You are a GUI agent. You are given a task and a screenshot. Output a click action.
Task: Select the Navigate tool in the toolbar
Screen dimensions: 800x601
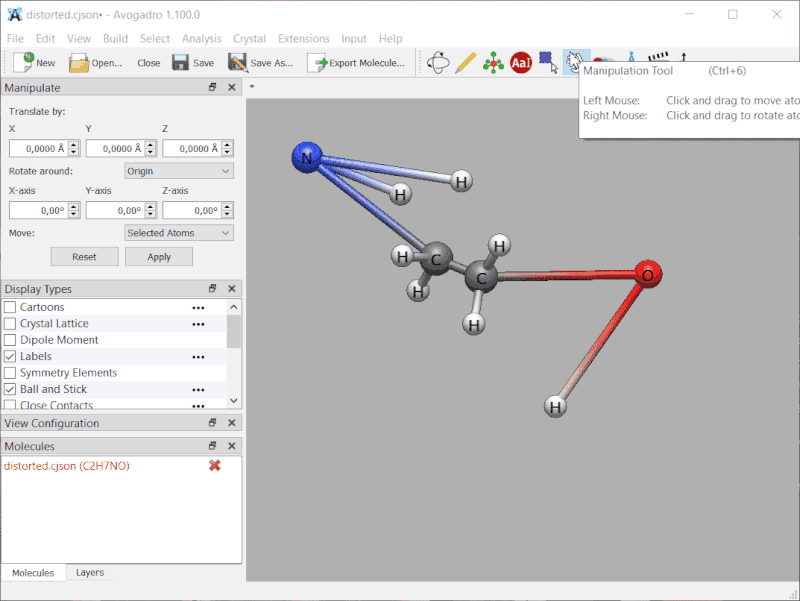click(438, 63)
